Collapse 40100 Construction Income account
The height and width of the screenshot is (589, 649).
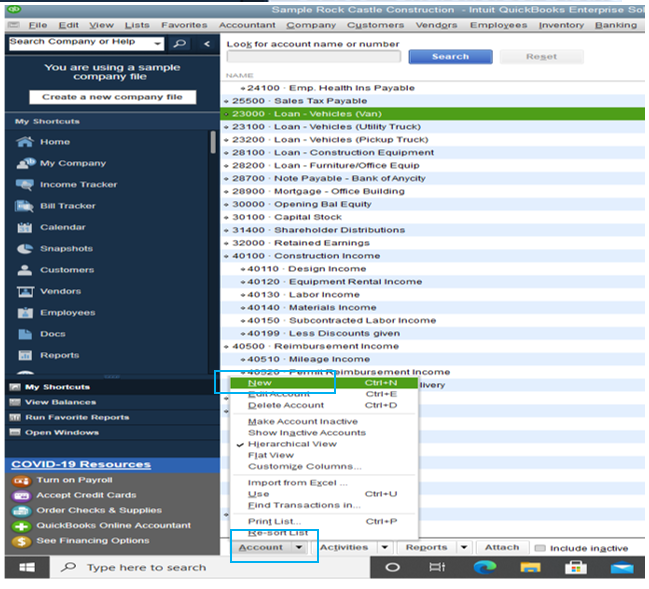(x=226, y=256)
